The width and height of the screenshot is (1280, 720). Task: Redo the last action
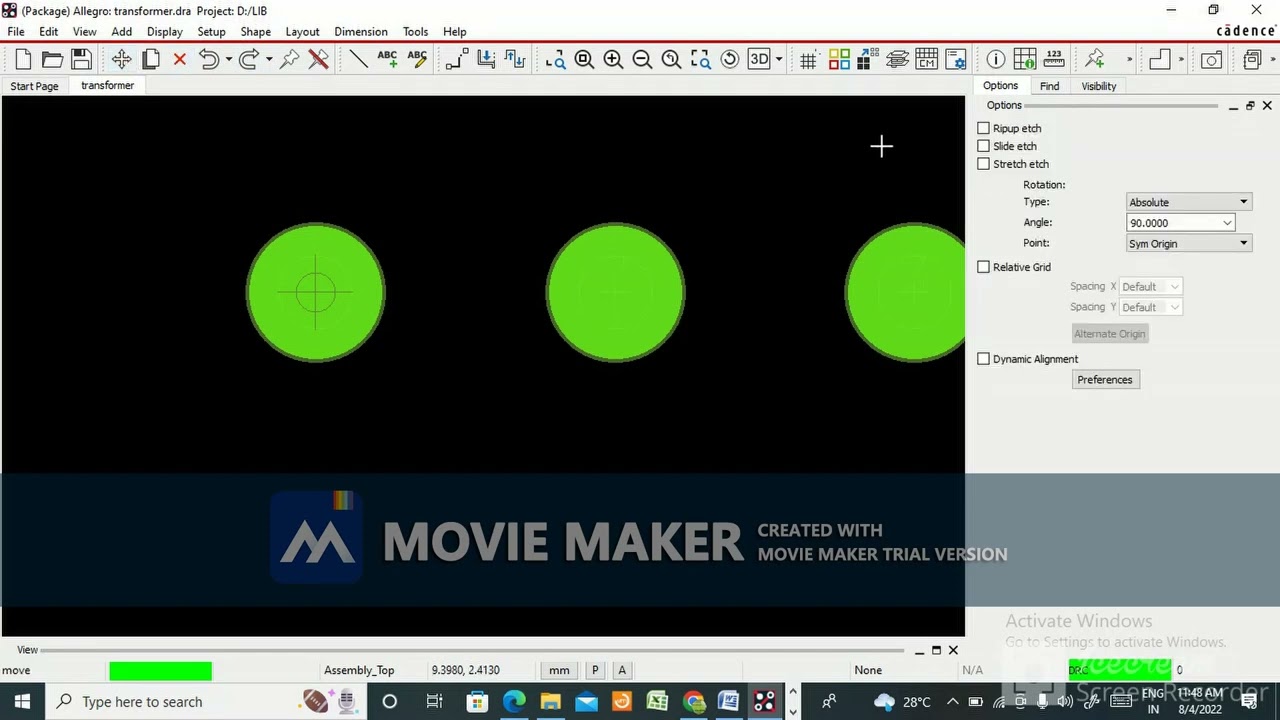click(249, 60)
